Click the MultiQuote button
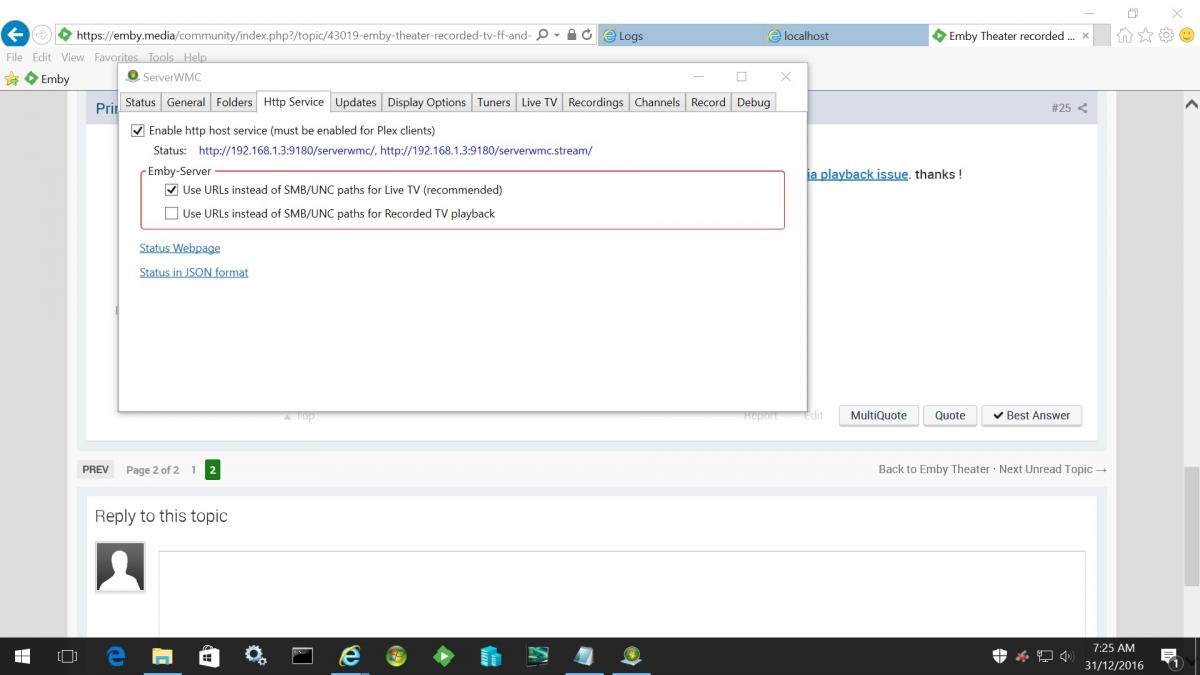 pyautogui.click(x=878, y=415)
